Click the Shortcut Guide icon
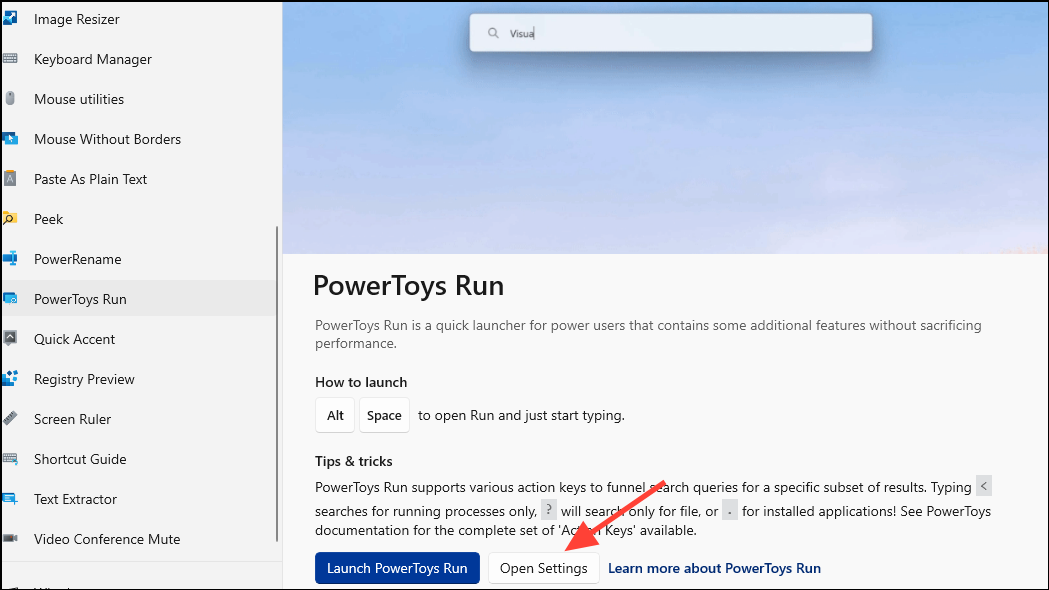Image resolution: width=1049 pixels, height=590 pixels. coord(10,459)
